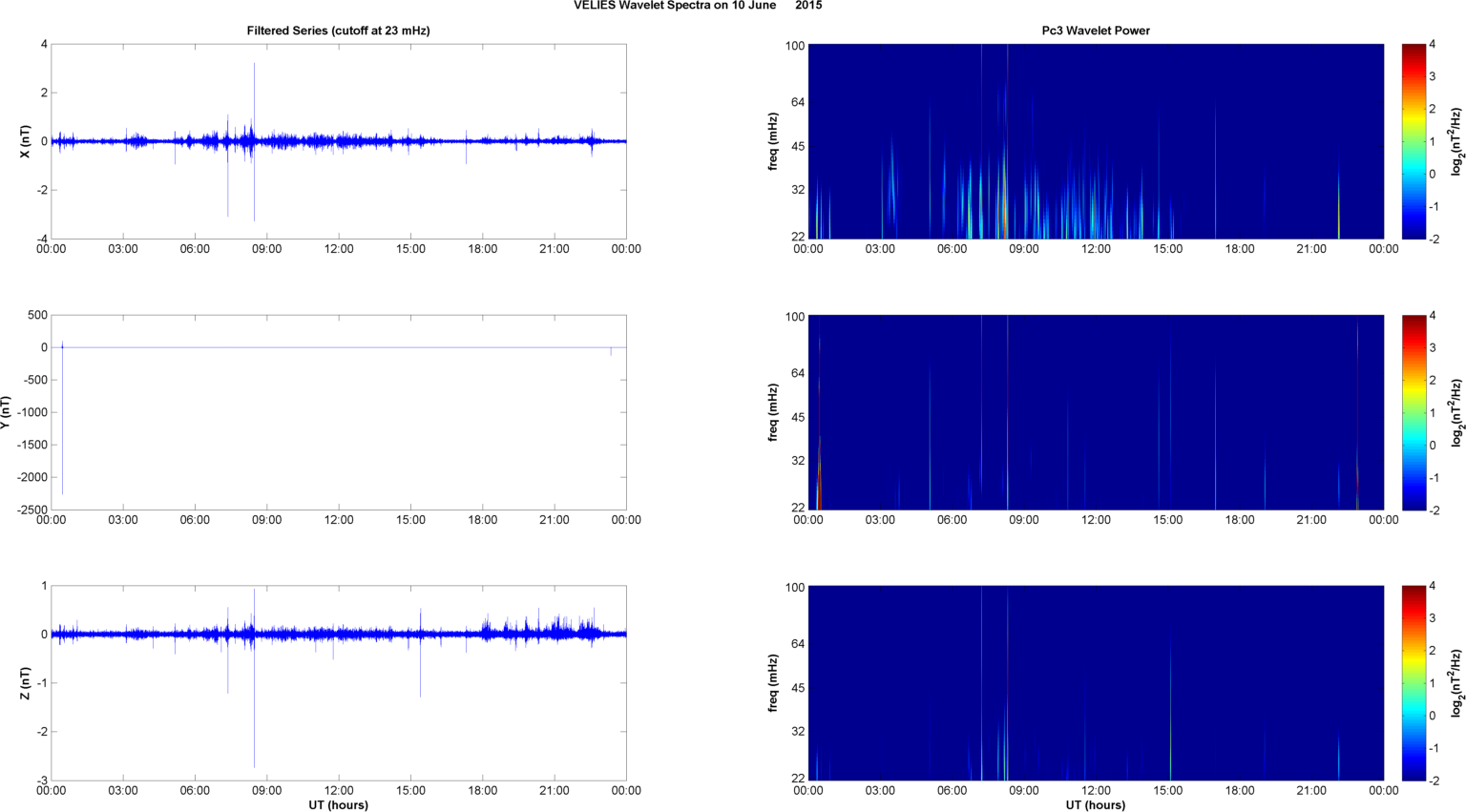Viewport: 1466px width, 812px height.
Task: Click 'freq (mHz)' label of the middle spectrogram
Action: (x=773, y=412)
